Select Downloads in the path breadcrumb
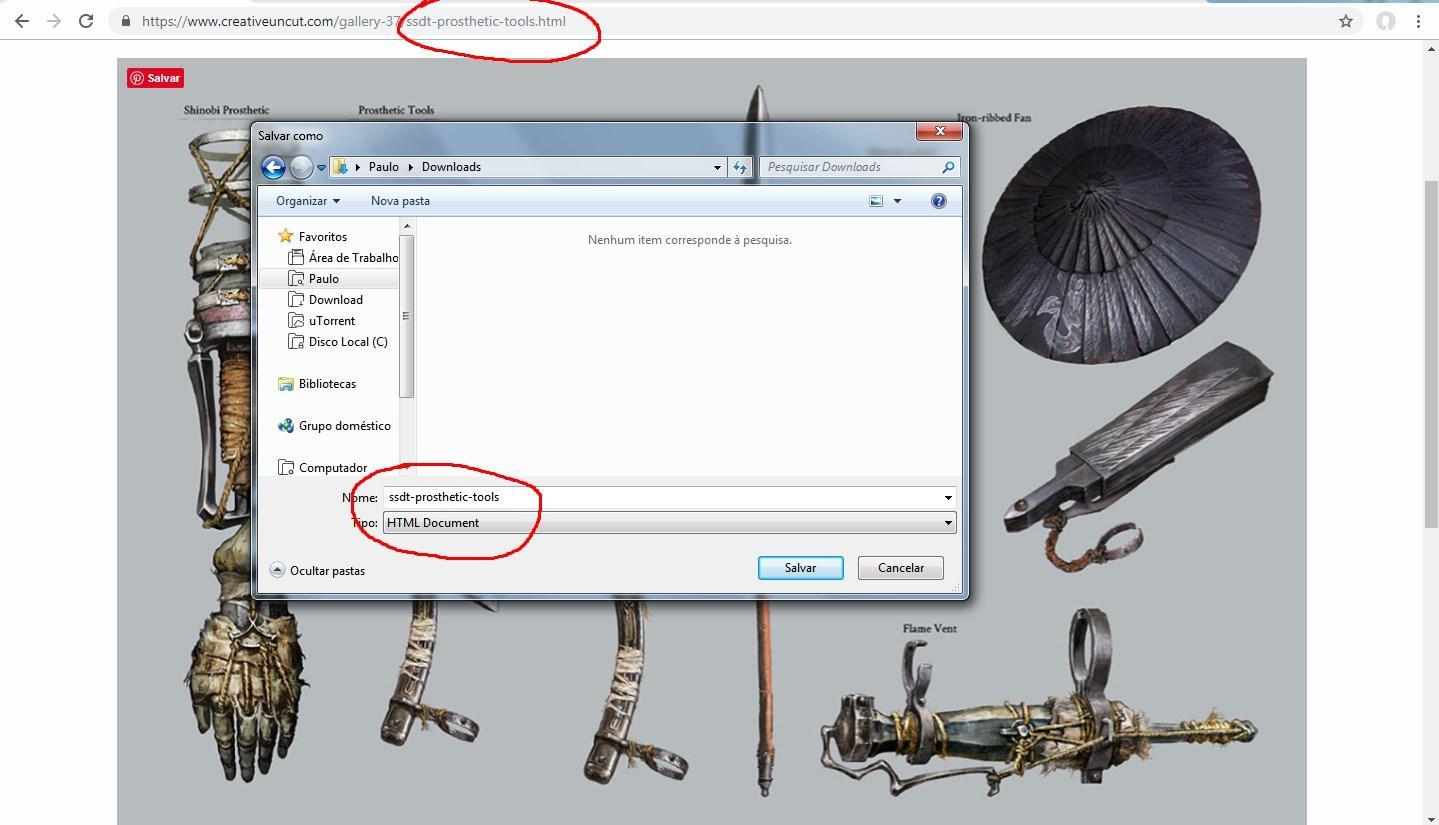Screen dimensions: 1439x825 (x=451, y=167)
